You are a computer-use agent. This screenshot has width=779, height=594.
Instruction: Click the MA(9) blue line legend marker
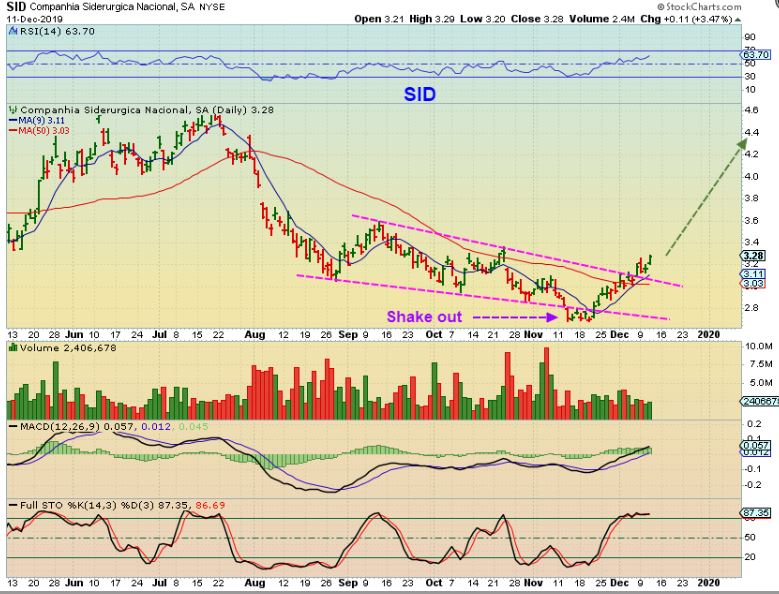pyautogui.click(x=13, y=121)
